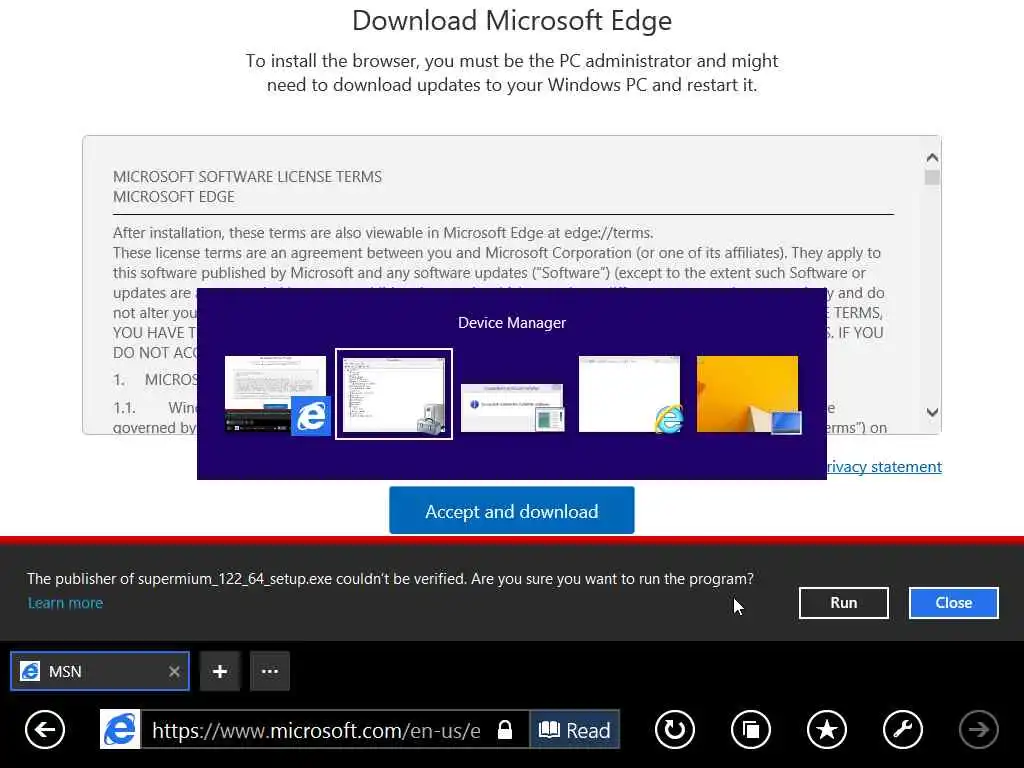Open Page tools wrench icon
Image resolution: width=1024 pixels, height=768 pixels.
point(903,729)
